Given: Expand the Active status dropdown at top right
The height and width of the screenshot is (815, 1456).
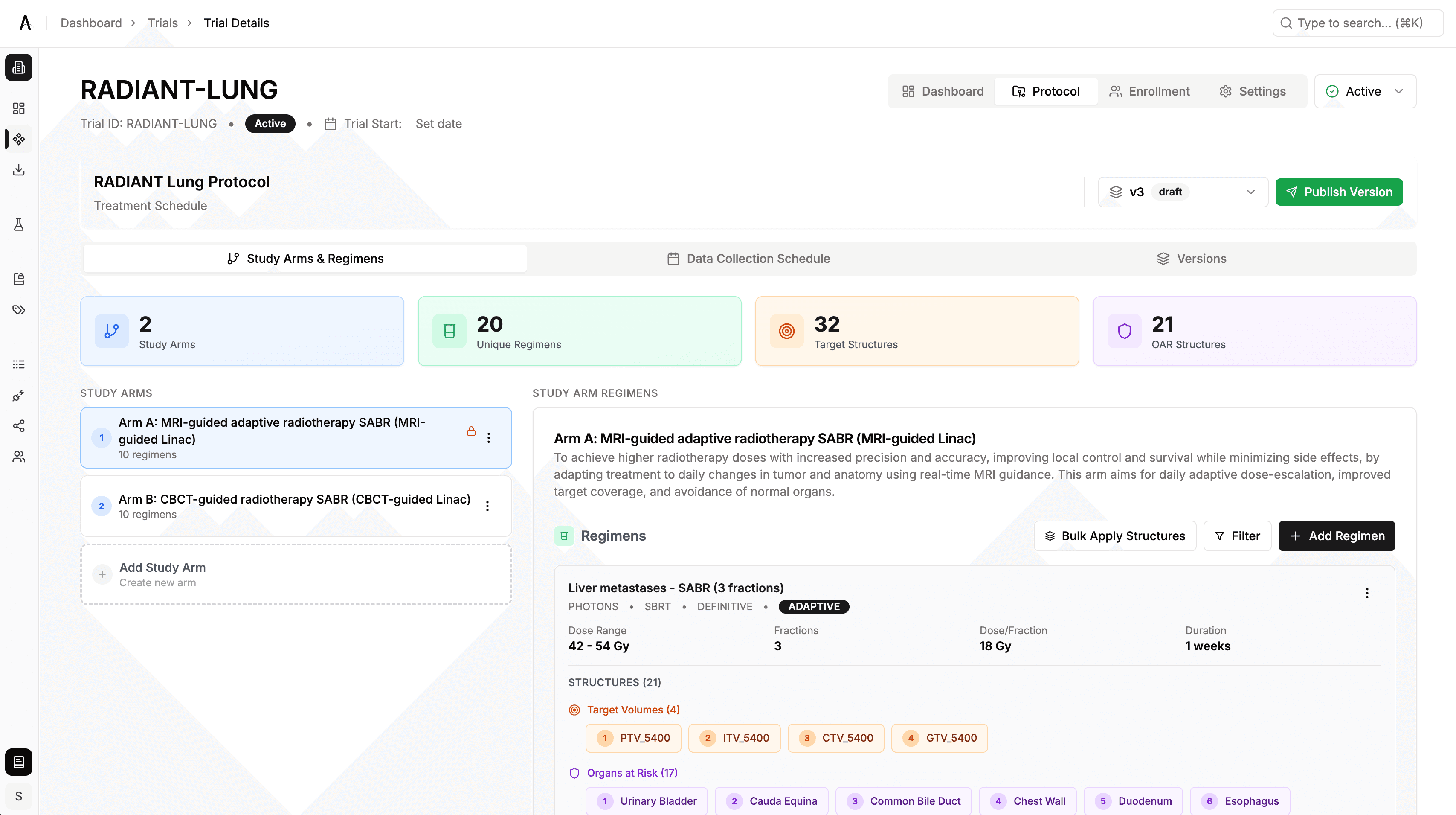Looking at the screenshot, I should point(1365,91).
